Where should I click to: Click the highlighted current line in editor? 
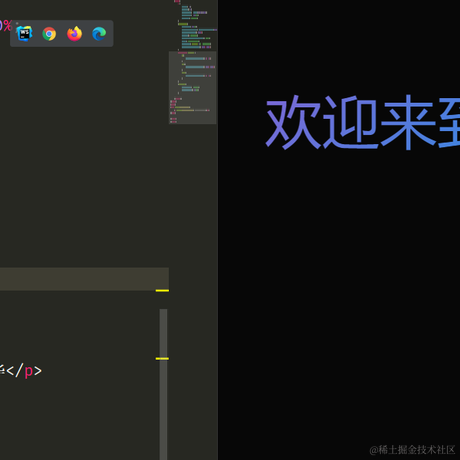click(x=84, y=279)
